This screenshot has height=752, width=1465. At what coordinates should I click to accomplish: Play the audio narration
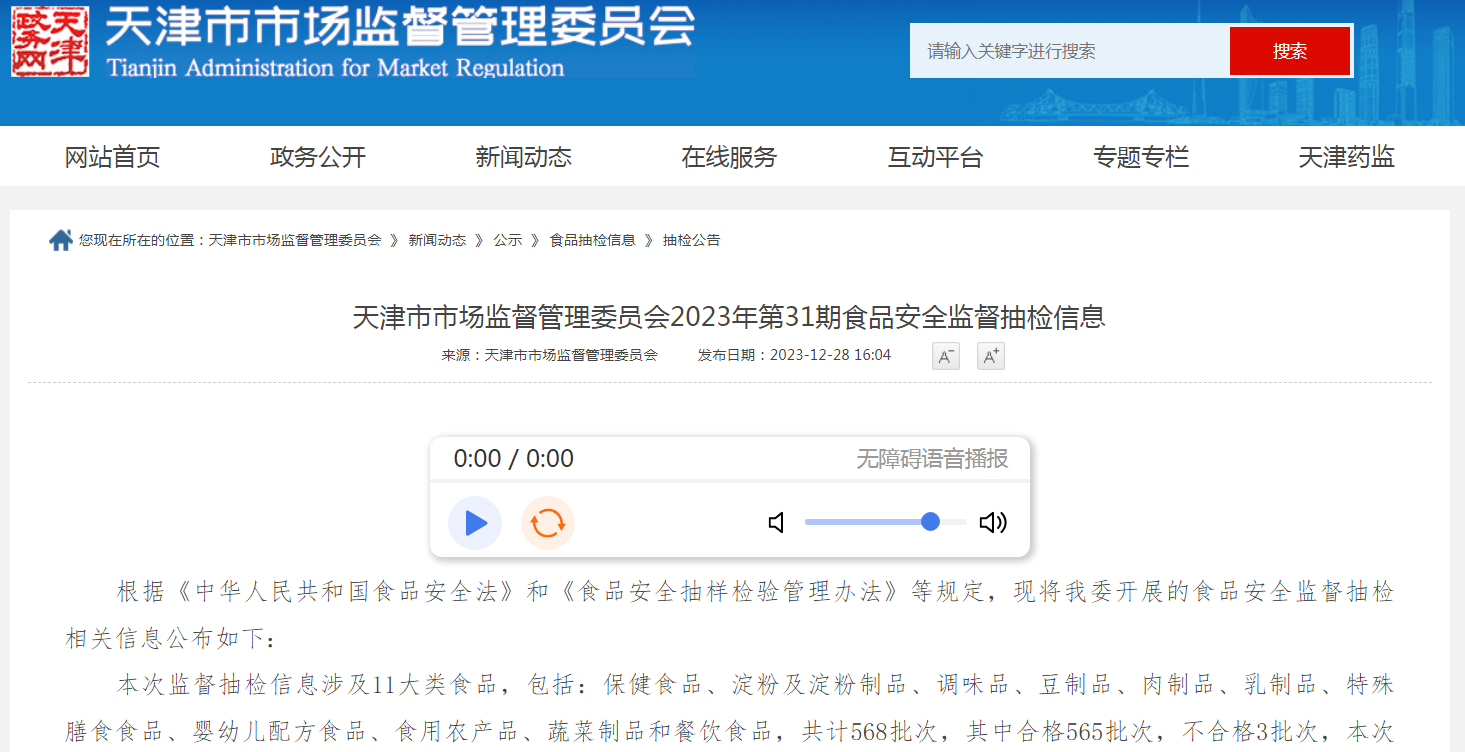click(475, 523)
